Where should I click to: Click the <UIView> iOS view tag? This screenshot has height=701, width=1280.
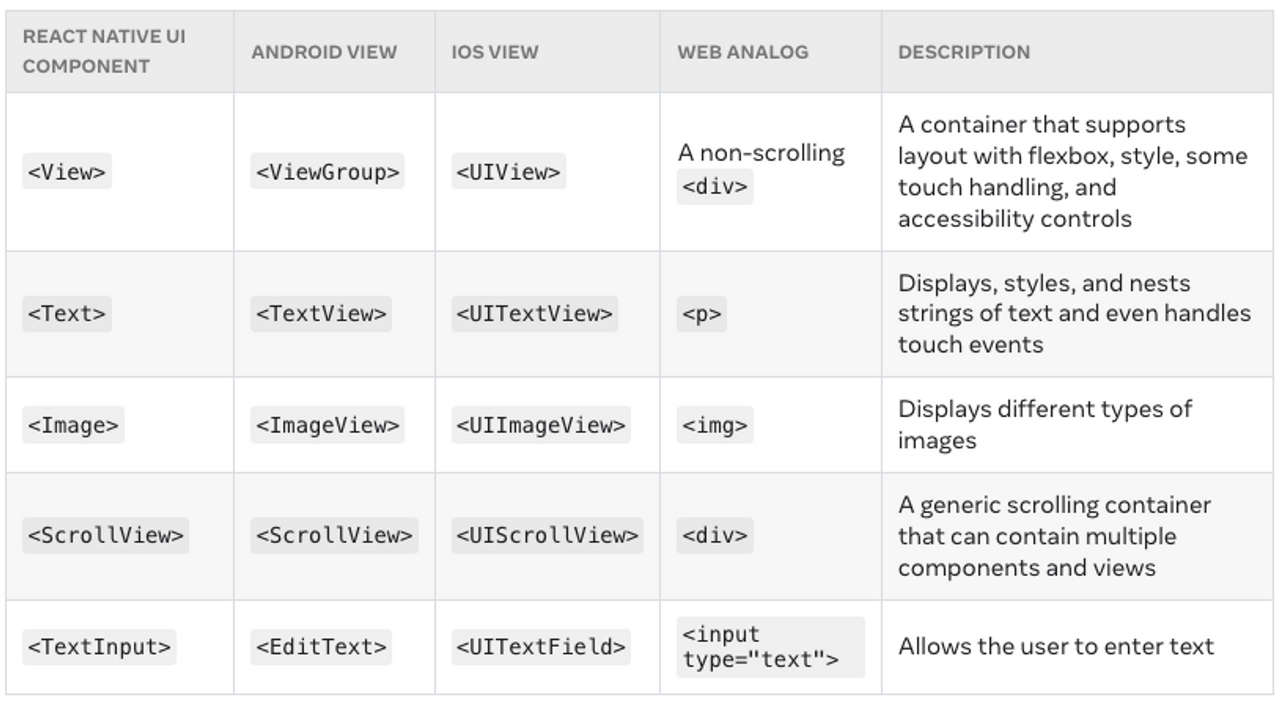pos(509,172)
